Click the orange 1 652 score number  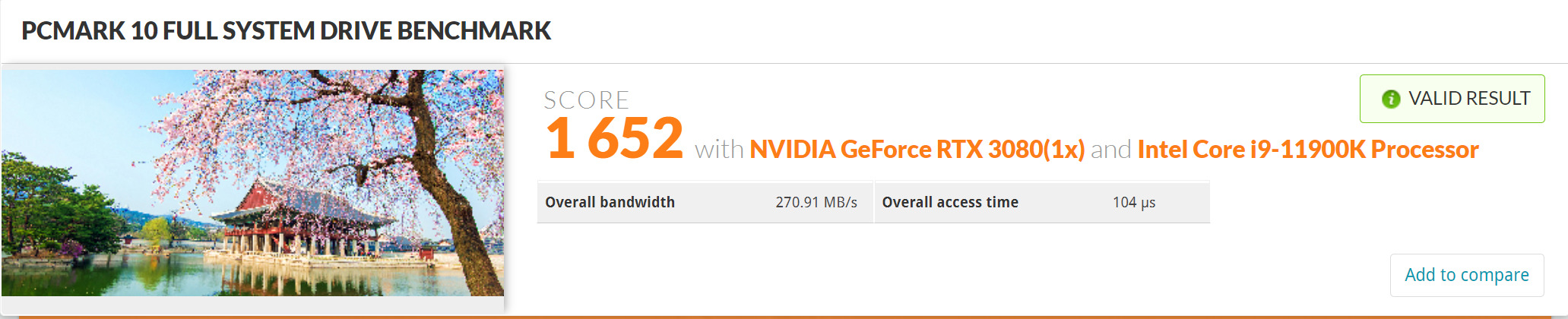(614, 138)
